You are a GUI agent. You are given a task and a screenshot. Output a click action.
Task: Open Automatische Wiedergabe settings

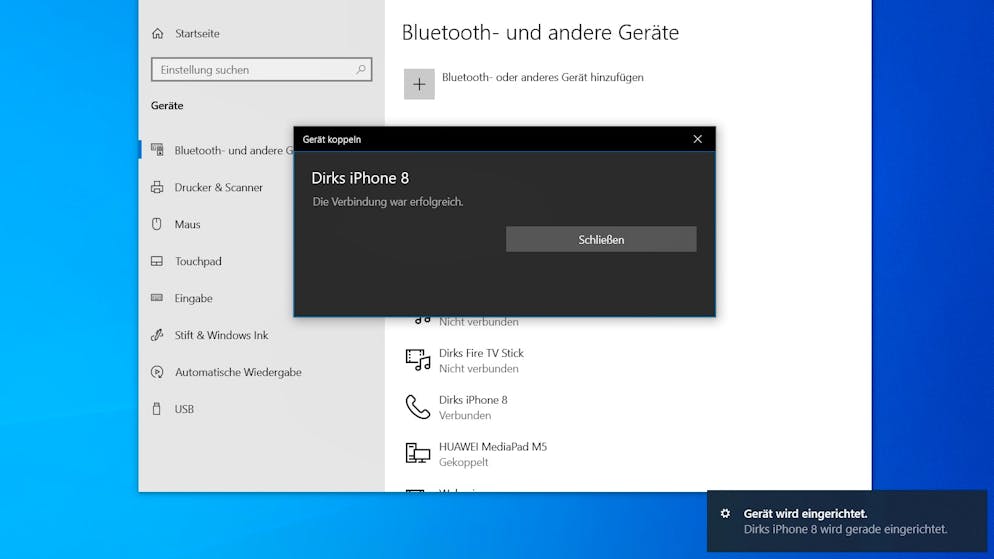click(238, 372)
